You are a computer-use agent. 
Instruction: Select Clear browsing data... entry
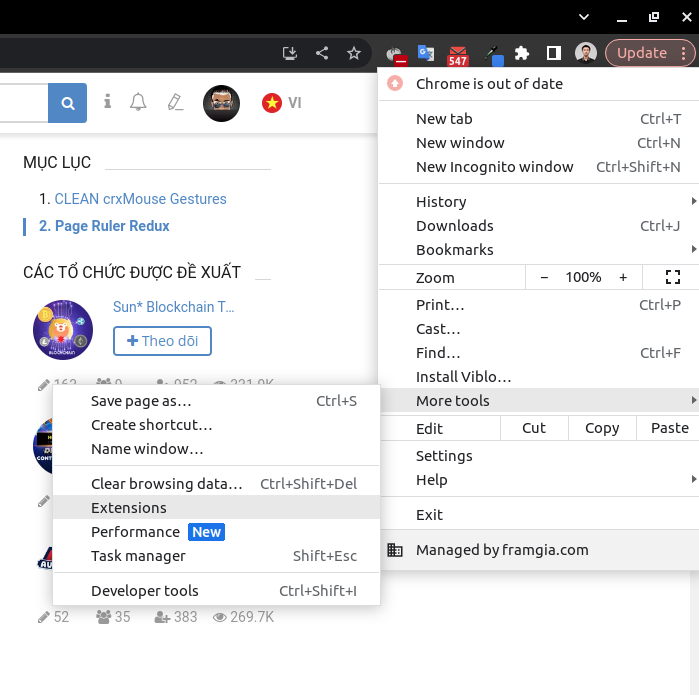216,484
